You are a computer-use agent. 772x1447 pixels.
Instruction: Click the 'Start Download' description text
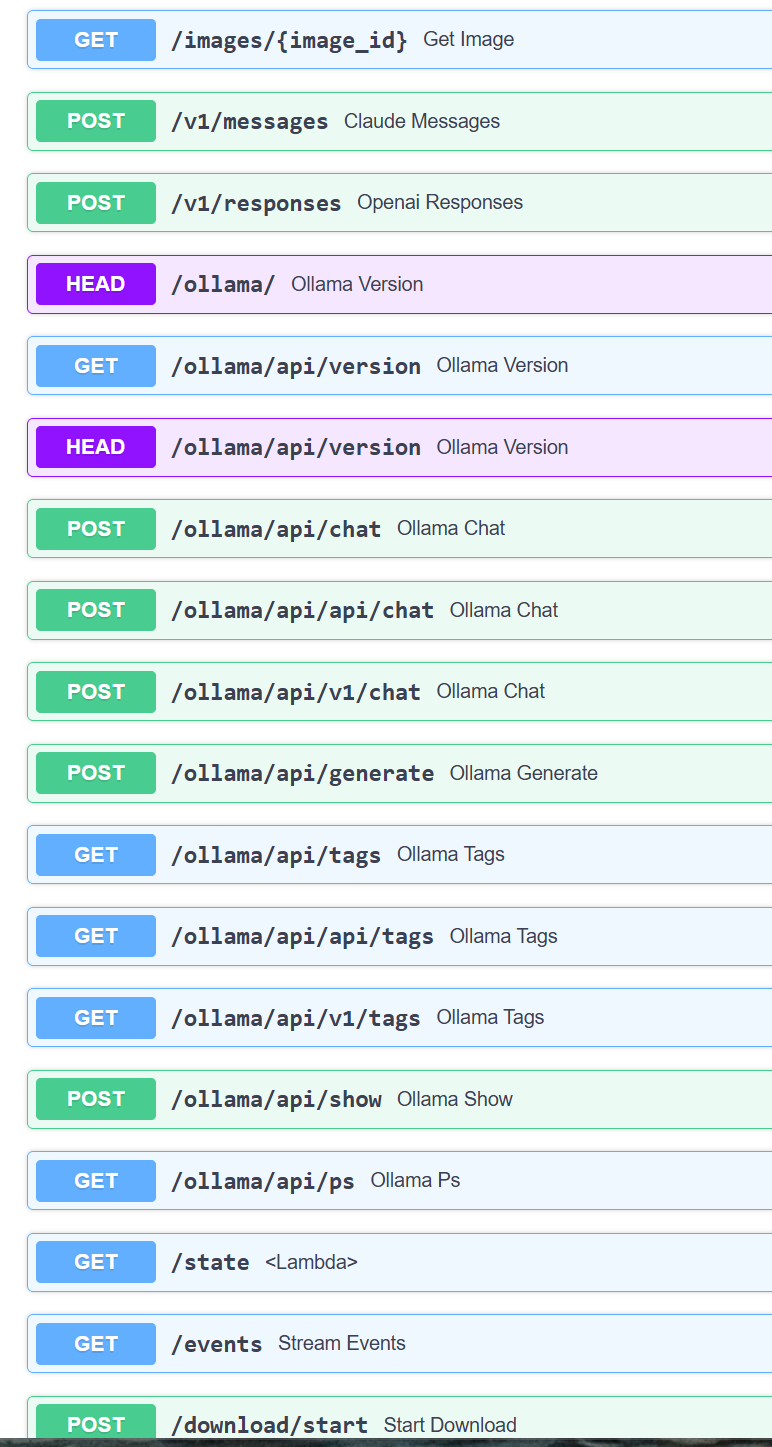click(x=450, y=1425)
